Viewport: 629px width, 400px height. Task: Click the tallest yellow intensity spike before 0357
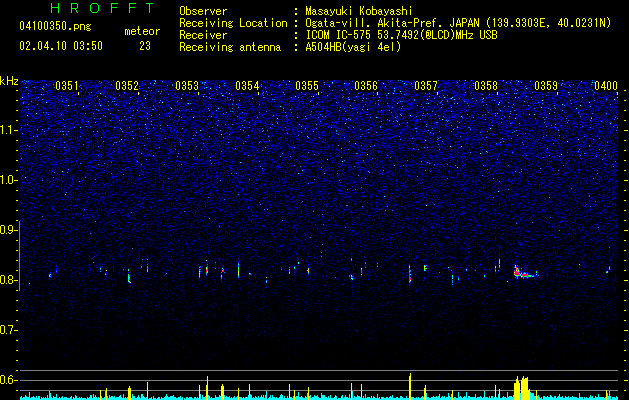tap(410, 386)
